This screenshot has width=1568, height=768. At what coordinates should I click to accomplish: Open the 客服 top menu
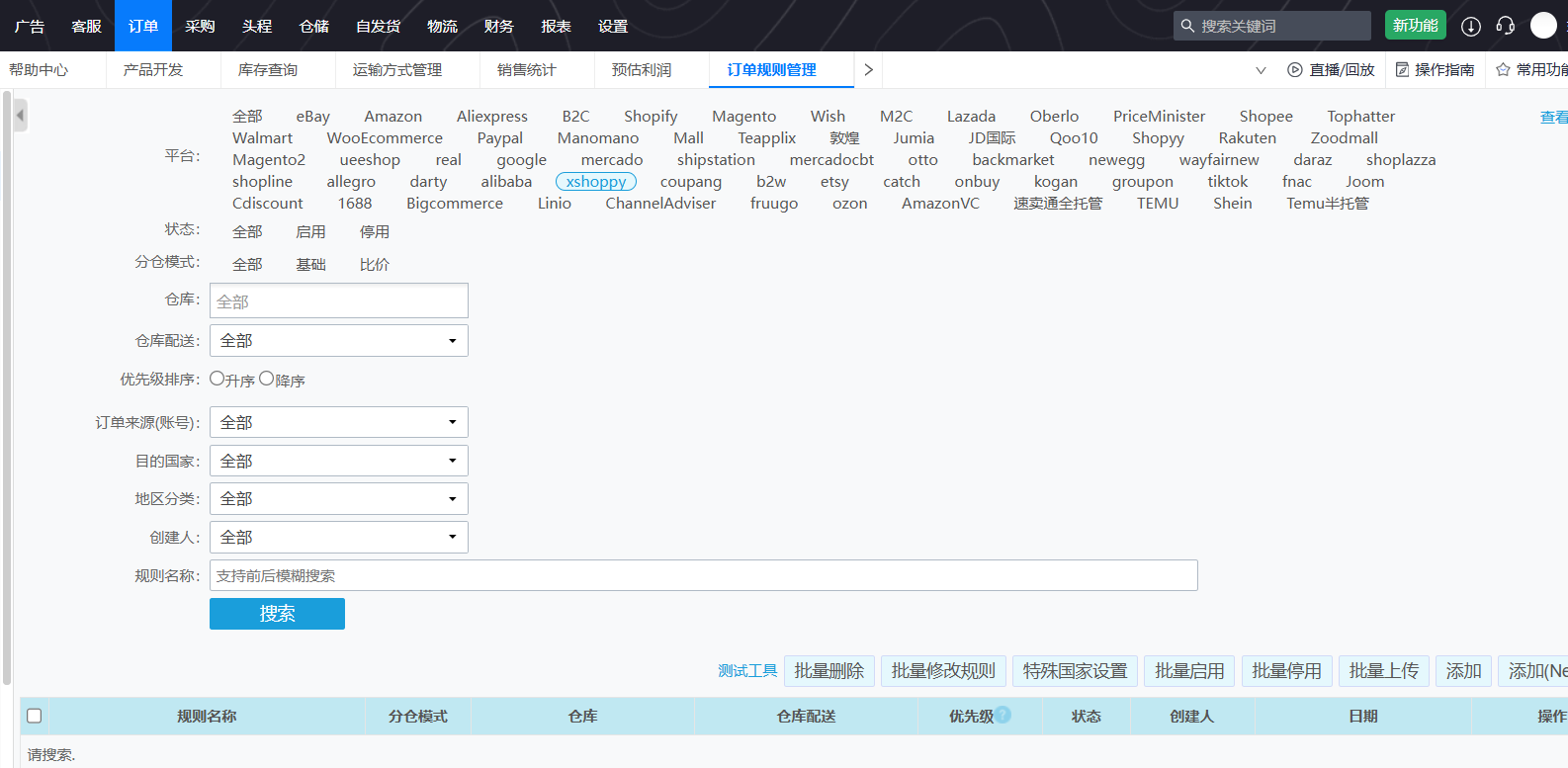pos(86,26)
